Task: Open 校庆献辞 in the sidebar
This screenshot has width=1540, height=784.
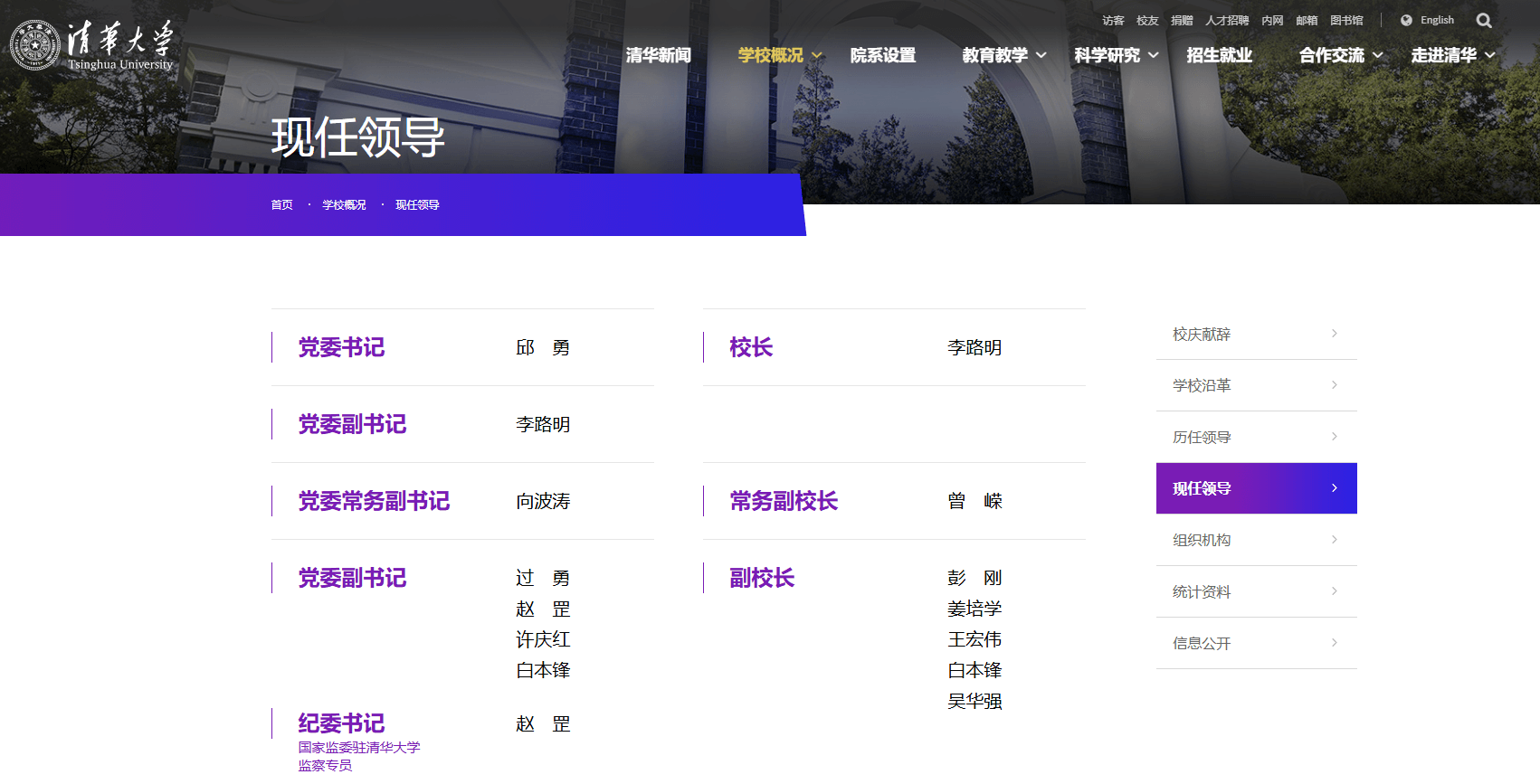Action: pos(1257,335)
